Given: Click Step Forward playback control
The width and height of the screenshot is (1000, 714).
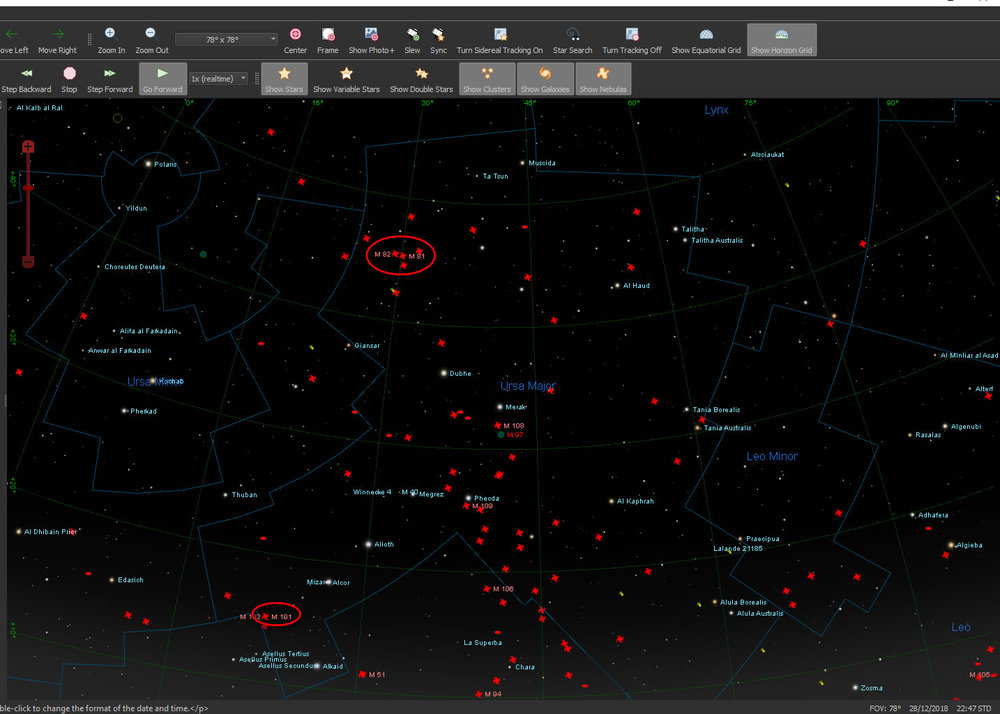Looking at the screenshot, I should 110,79.
